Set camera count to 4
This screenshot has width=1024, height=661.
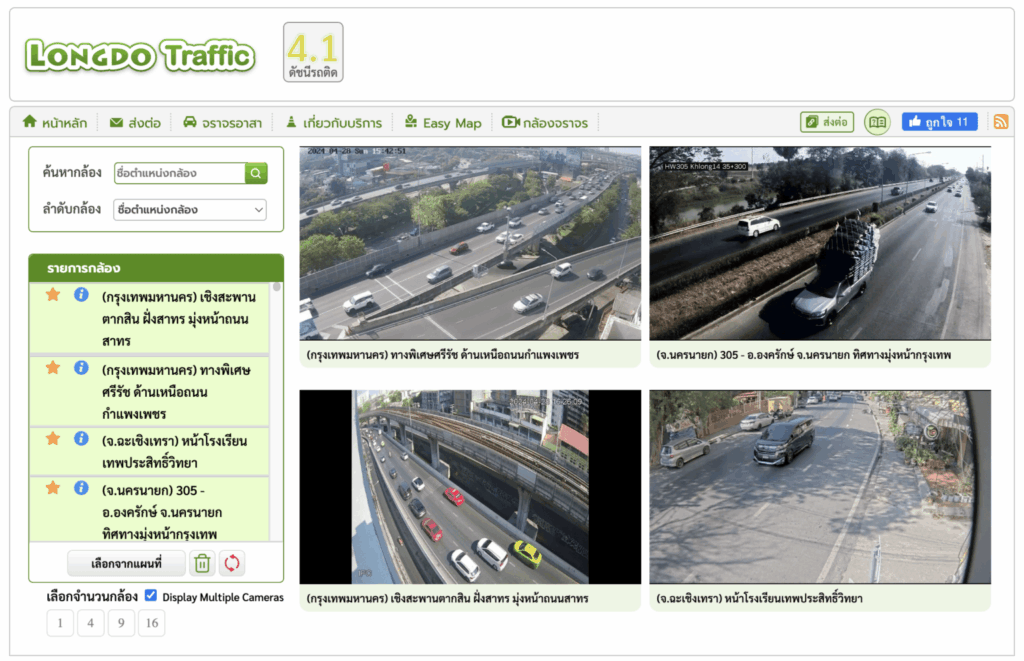91,623
